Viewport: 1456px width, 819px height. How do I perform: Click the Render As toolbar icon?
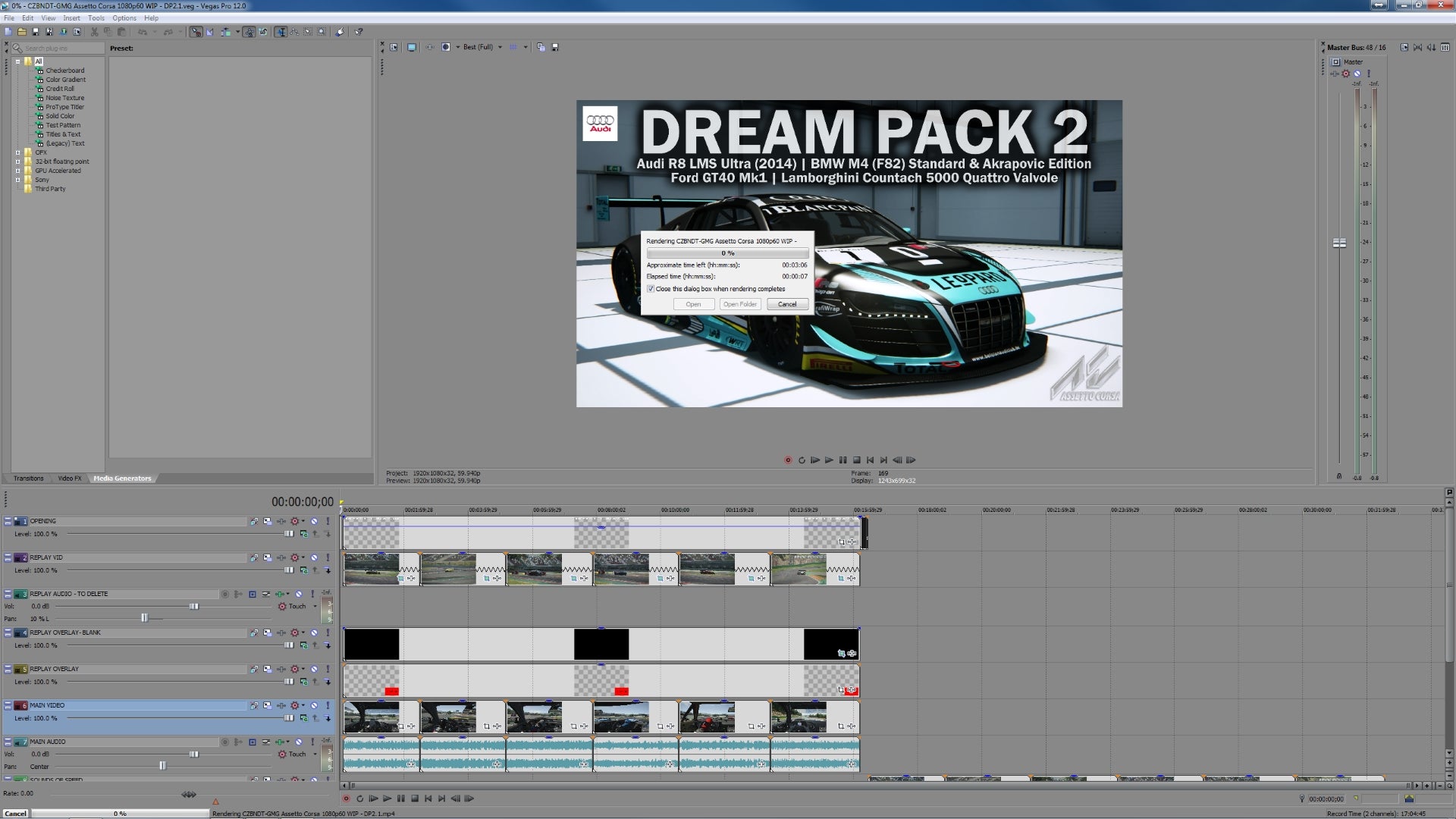click(64, 32)
